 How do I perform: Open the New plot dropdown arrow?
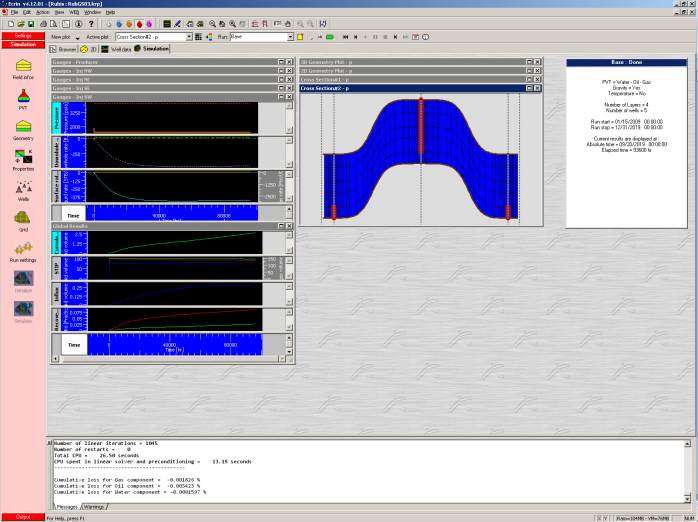(77, 36)
